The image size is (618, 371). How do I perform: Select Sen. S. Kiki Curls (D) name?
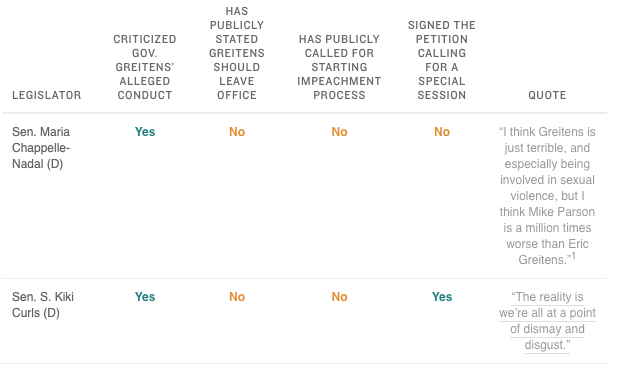43,305
